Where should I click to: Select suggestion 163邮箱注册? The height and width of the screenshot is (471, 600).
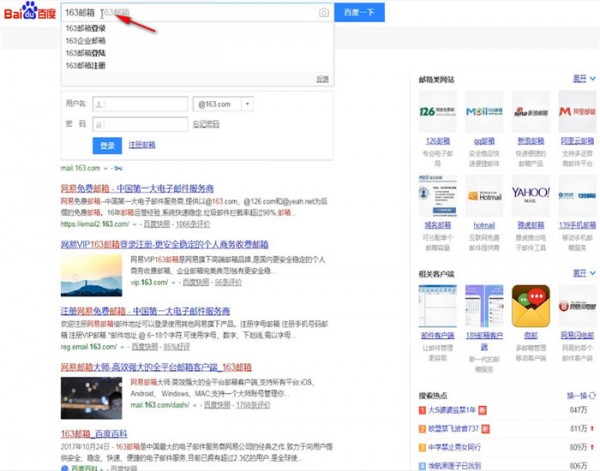tap(85, 65)
